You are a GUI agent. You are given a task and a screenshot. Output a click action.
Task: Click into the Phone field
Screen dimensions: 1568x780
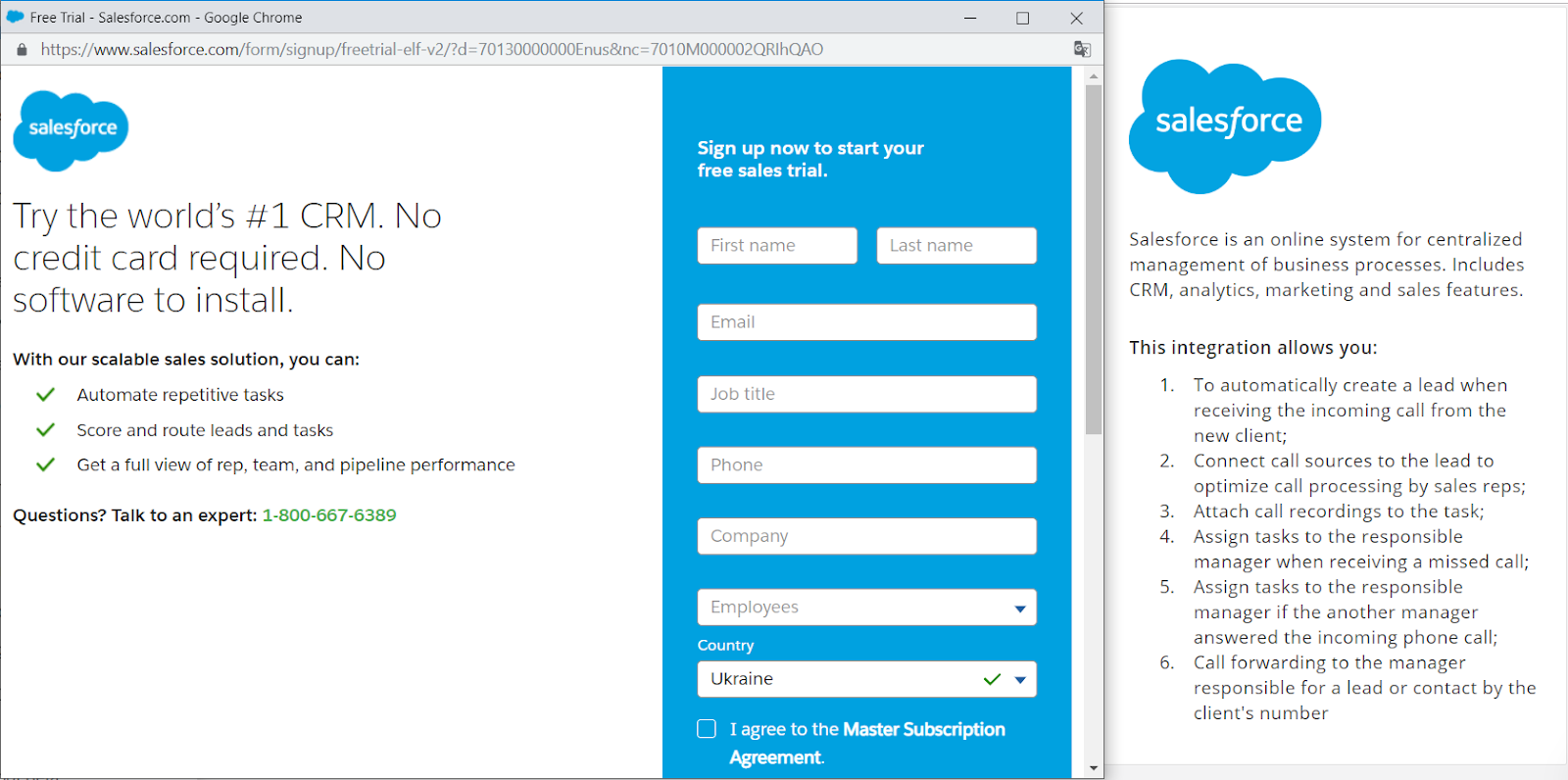tap(867, 465)
